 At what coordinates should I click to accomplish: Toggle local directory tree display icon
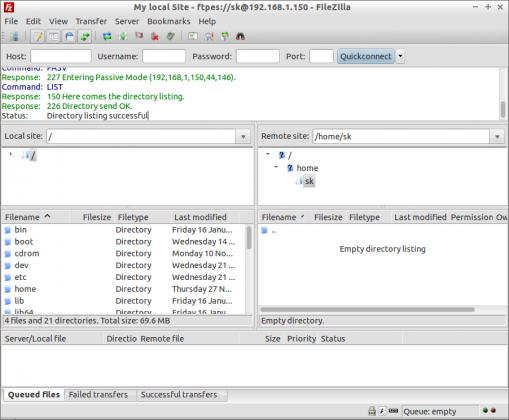click(53, 36)
